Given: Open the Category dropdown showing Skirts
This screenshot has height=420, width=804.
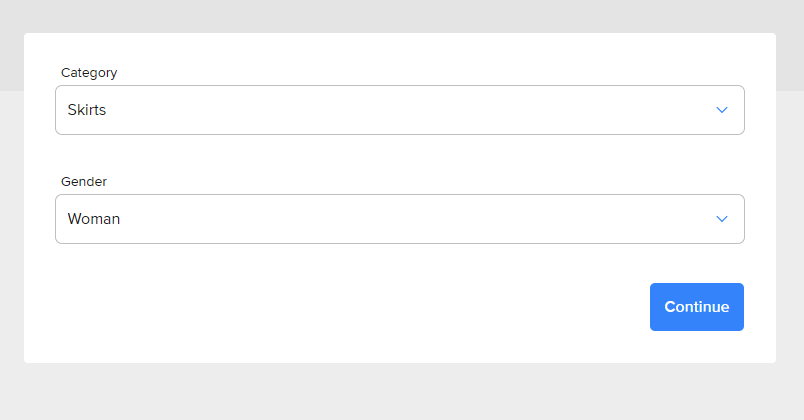Looking at the screenshot, I should tap(400, 110).
